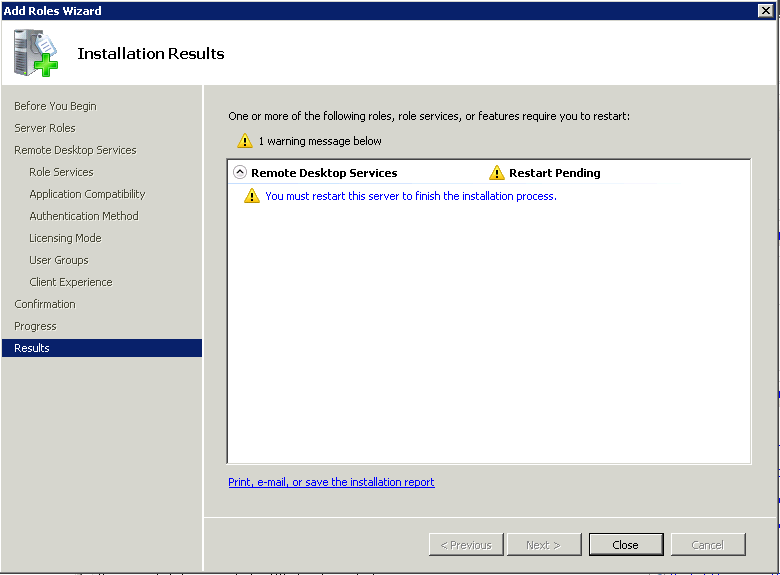Click the warning icon beside the restart server message
The image size is (780, 575).
(x=252, y=196)
